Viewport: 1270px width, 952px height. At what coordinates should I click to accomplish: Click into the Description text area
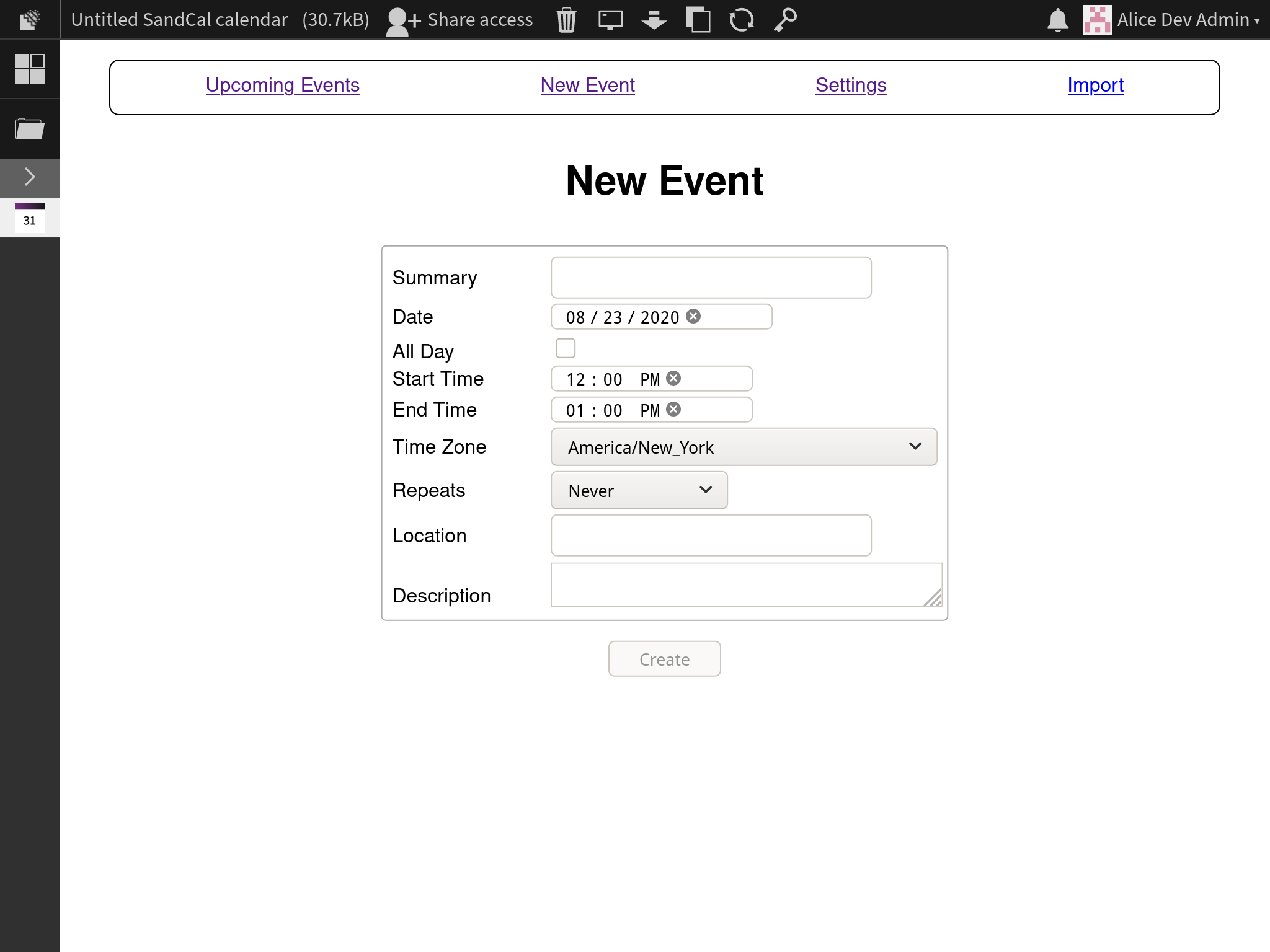pyautogui.click(x=747, y=585)
